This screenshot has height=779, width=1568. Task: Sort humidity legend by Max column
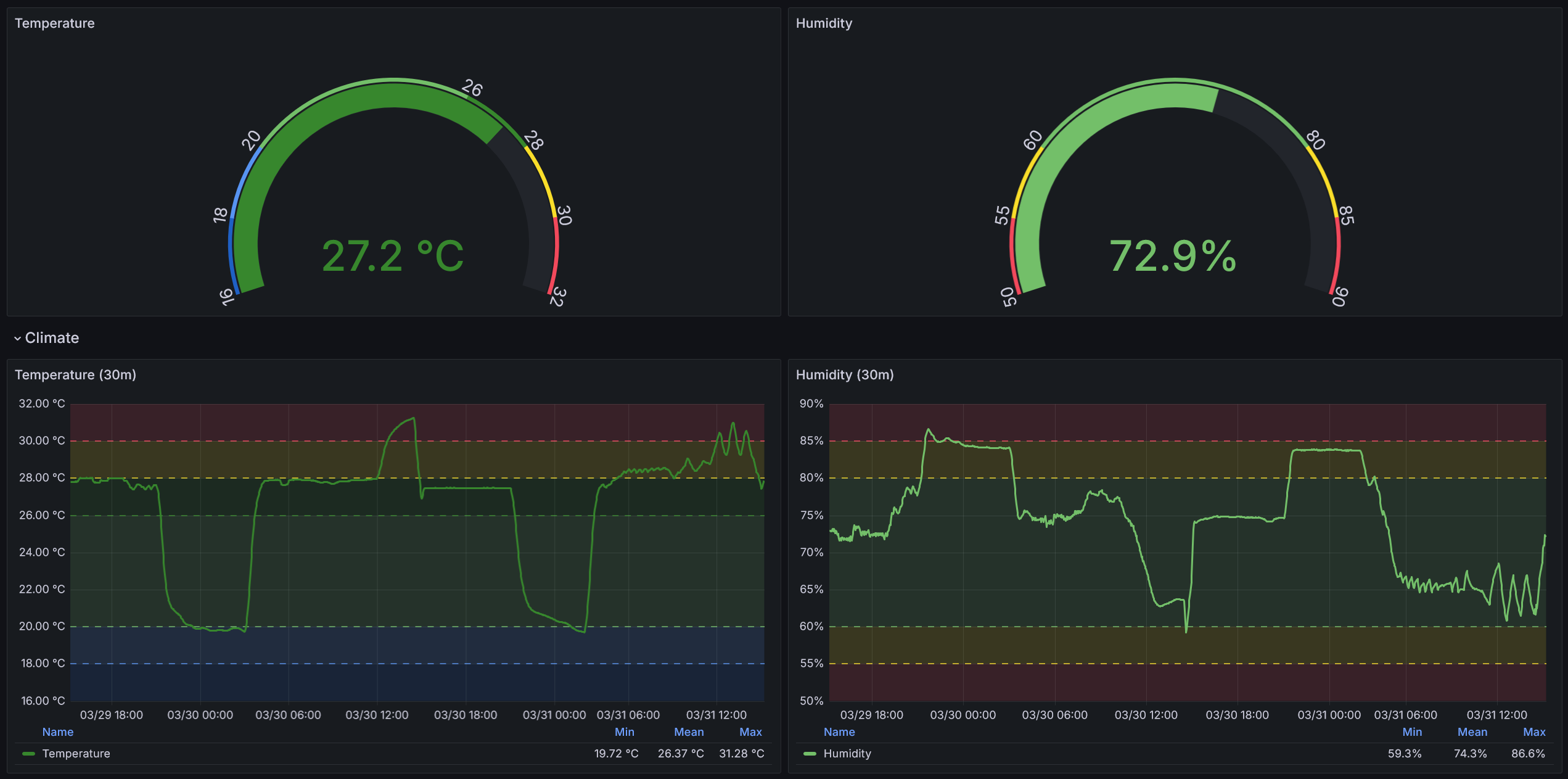click(1533, 732)
